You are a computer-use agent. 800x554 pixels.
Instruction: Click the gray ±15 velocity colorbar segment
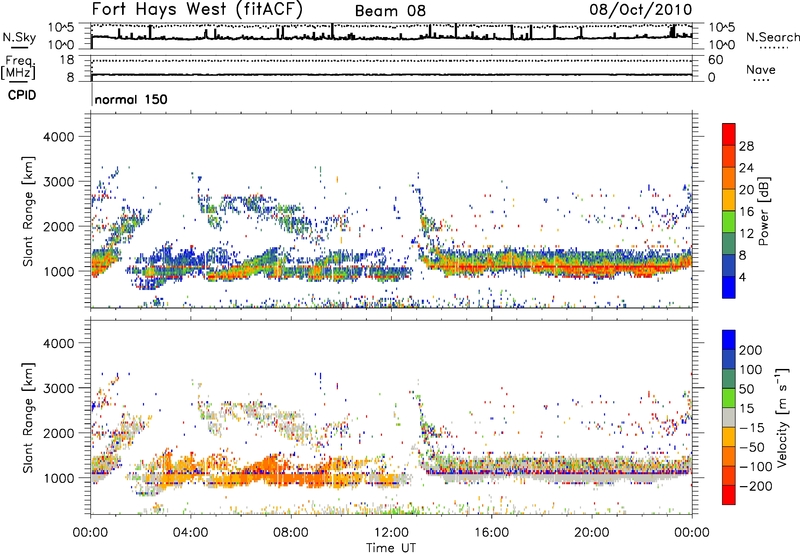pyautogui.click(x=729, y=417)
